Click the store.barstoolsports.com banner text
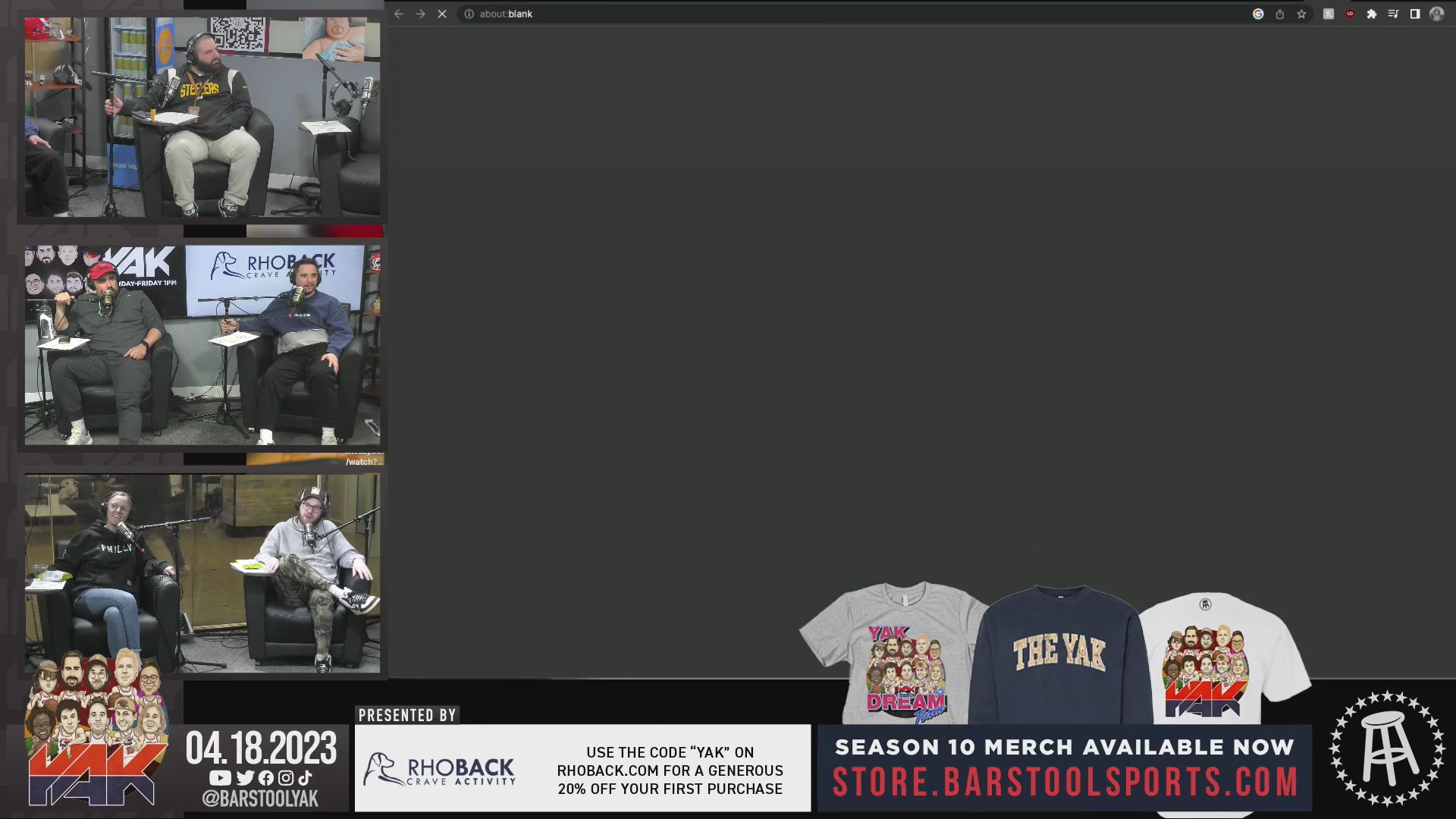The image size is (1456, 819). [1065, 783]
